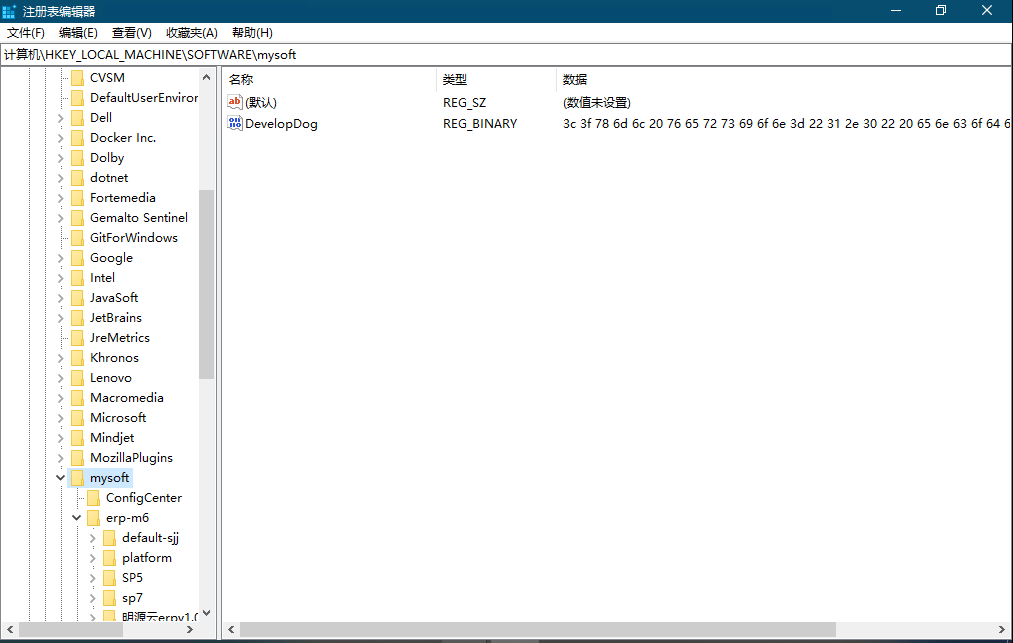Select the mysoft folder icon
This screenshot has height=643, width=1013.
[x=77, y=478]
